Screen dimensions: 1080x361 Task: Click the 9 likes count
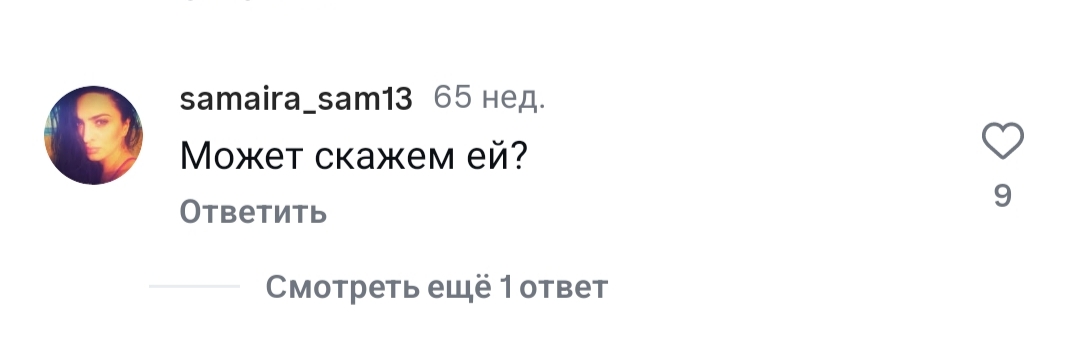[x=1002, y=196]
